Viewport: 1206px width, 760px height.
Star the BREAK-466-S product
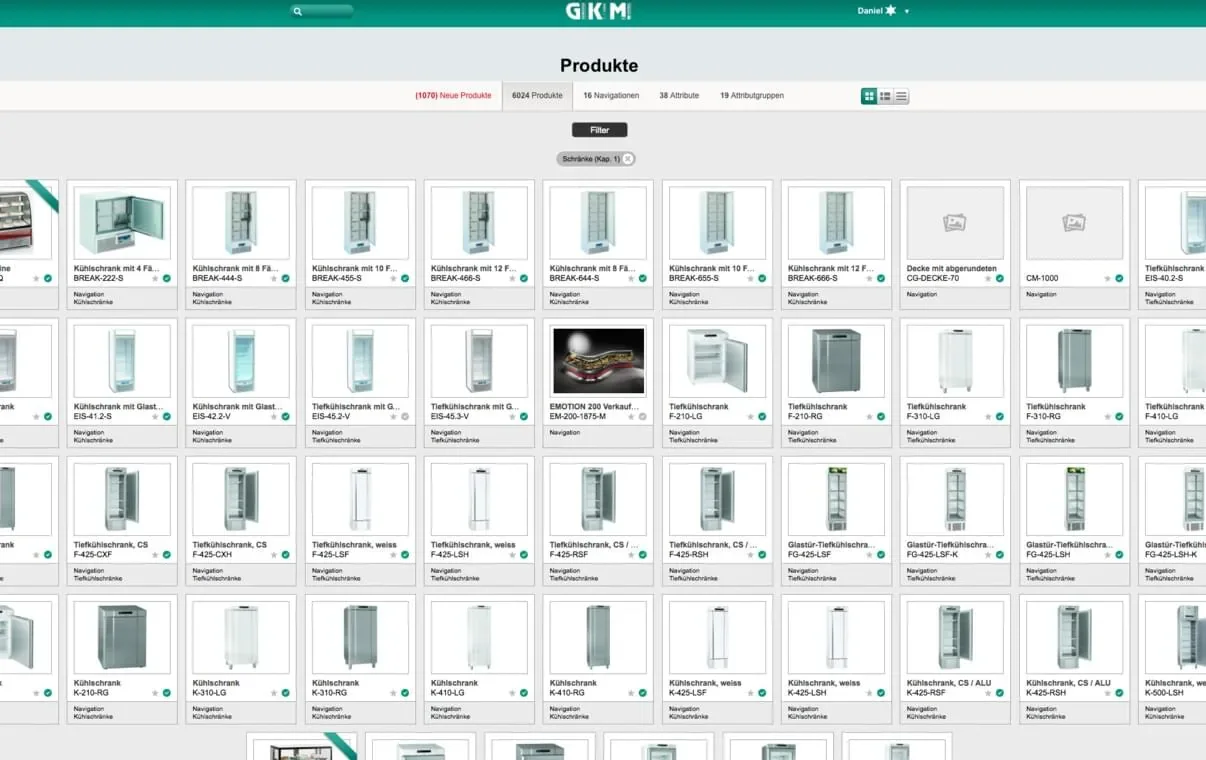pyautogui.click(x=513, y=278)
